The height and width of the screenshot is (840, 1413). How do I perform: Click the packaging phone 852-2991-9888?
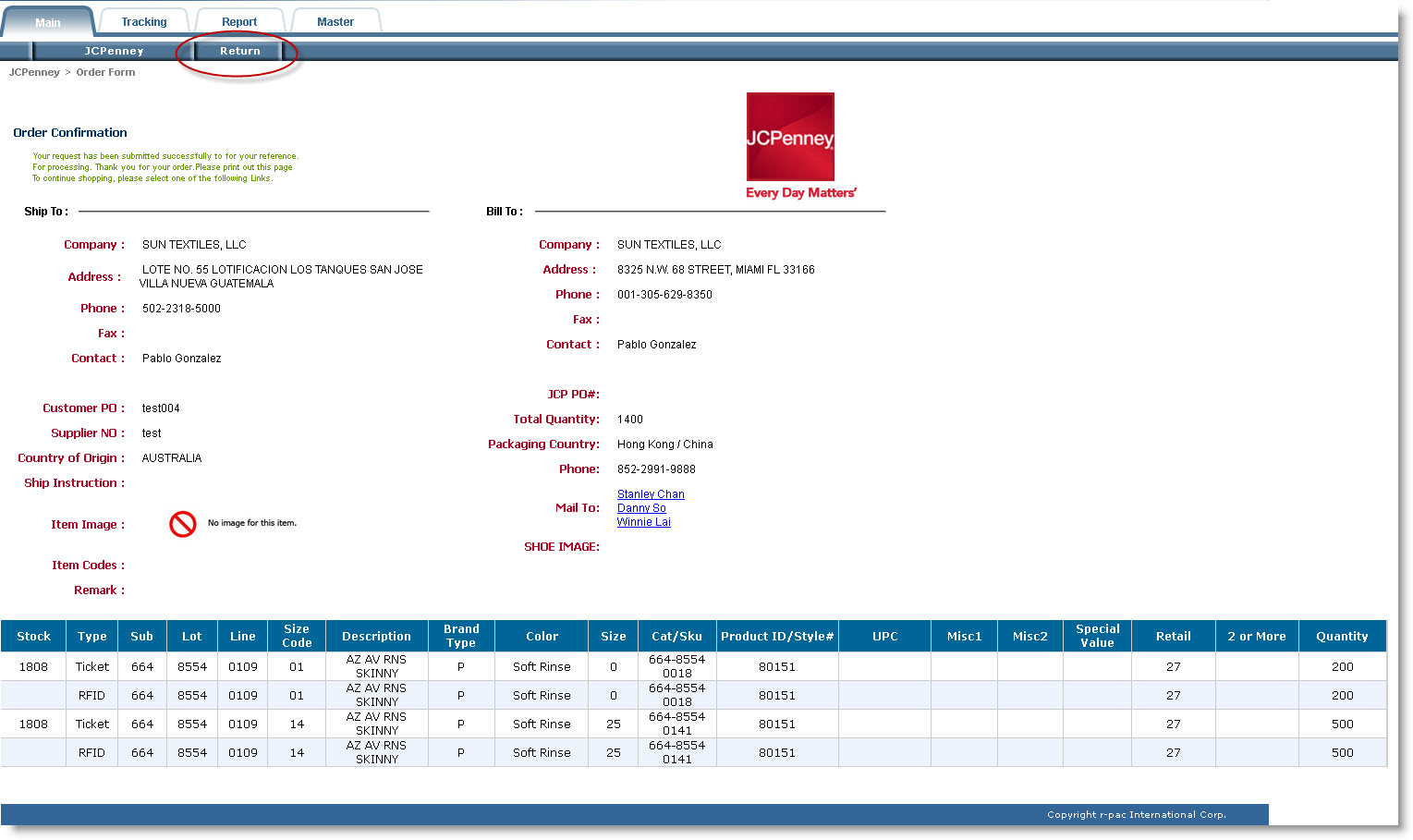tap(656, 469)
